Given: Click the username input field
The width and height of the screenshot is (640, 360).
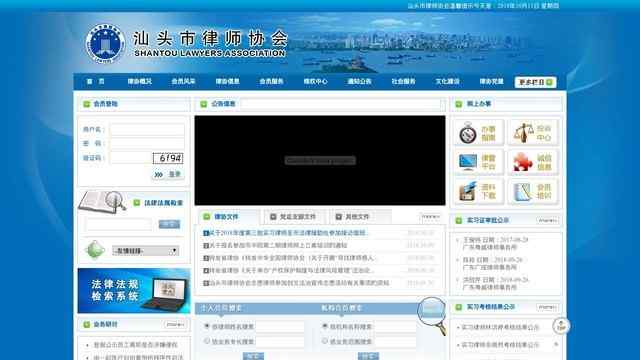Looking at the screenshot, I should (x=147, y=130).
